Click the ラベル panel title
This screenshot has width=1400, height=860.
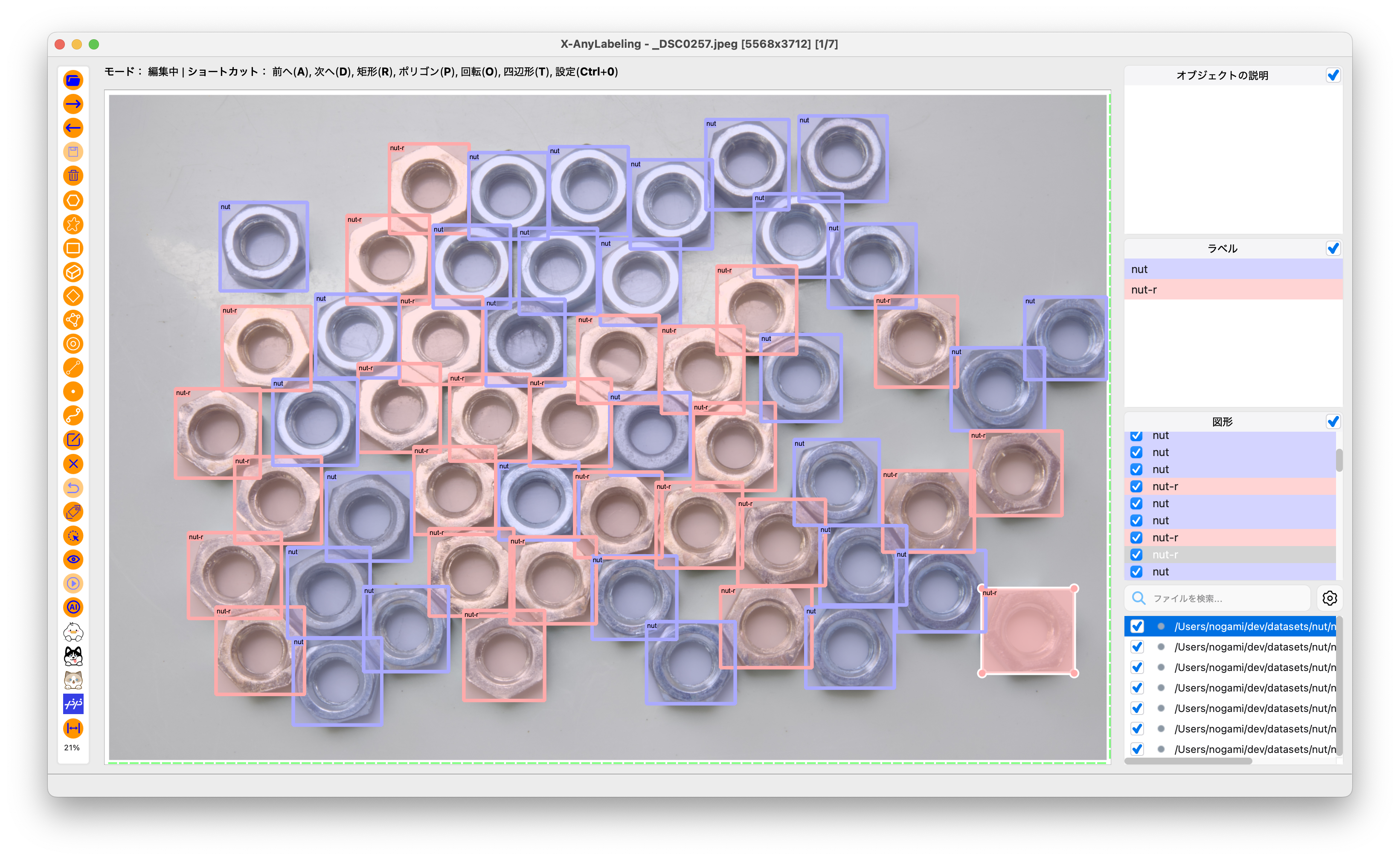[x=1222, y=249]
